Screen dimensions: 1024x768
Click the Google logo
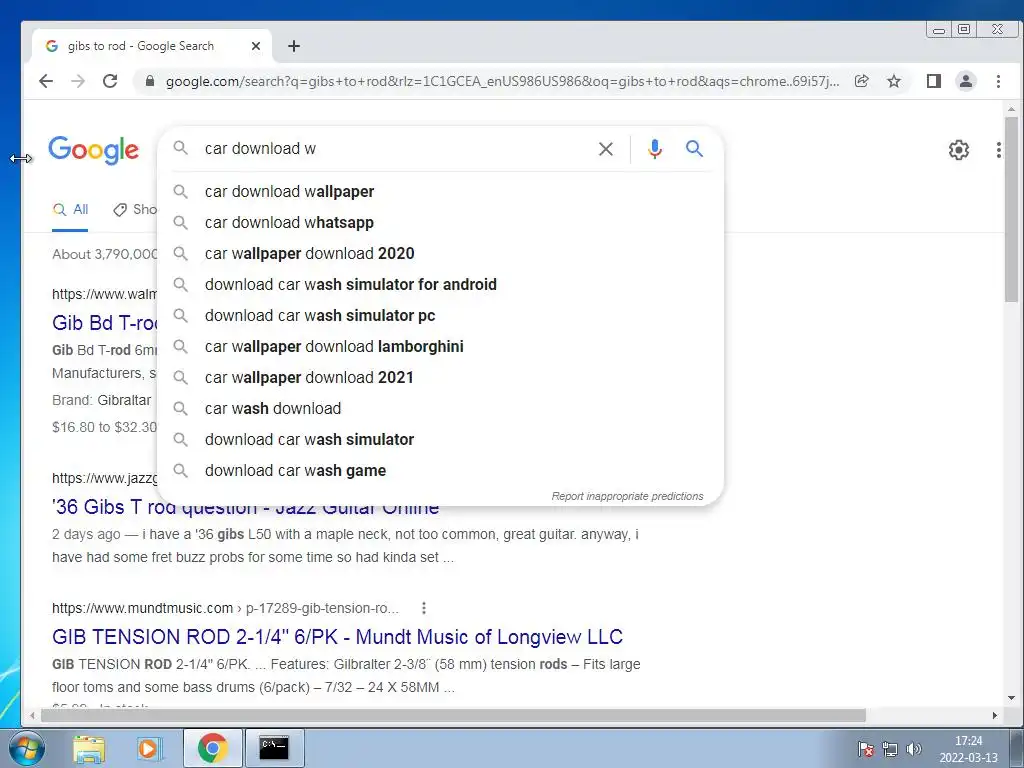pos(93,150)
